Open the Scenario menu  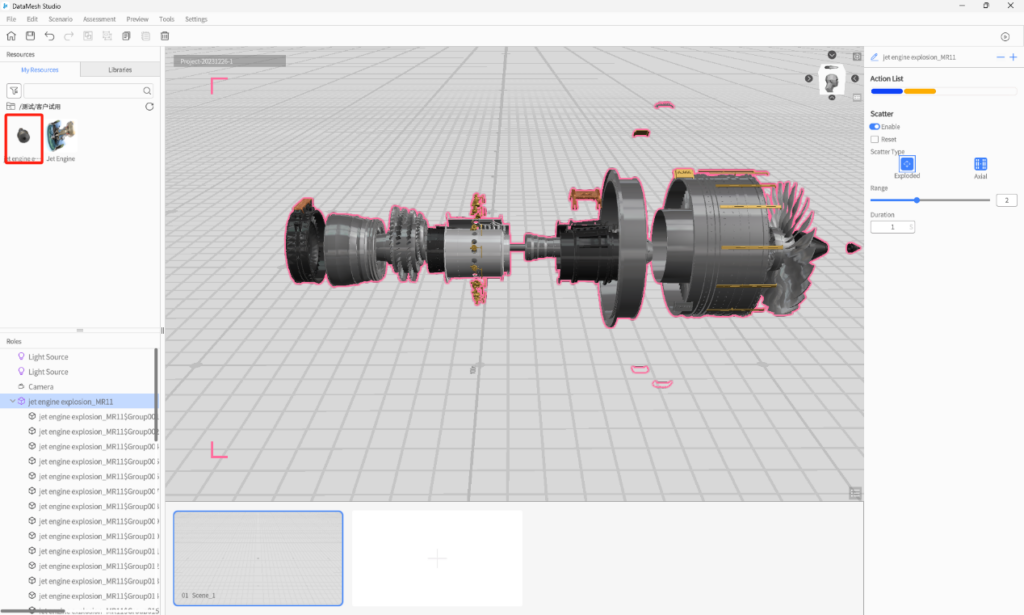click(x=60, y=19)
